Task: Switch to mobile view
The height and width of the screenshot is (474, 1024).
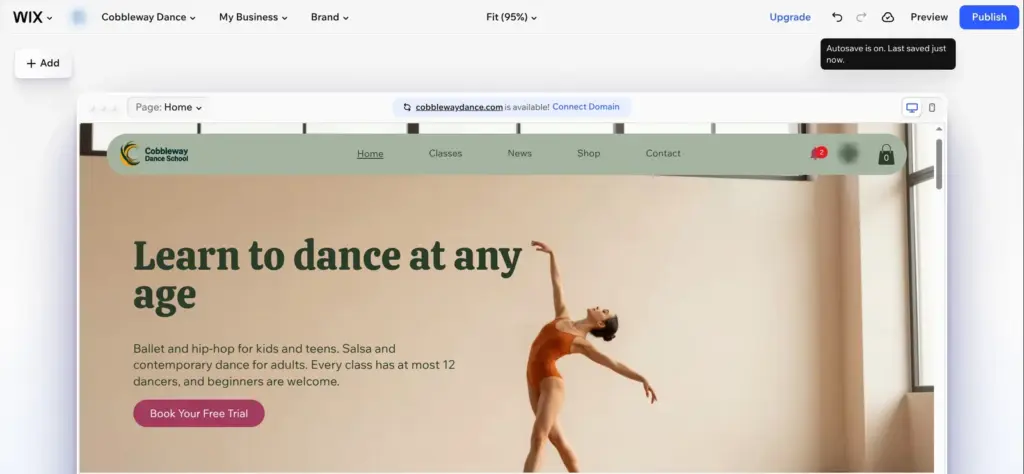Action: [932, 108]
